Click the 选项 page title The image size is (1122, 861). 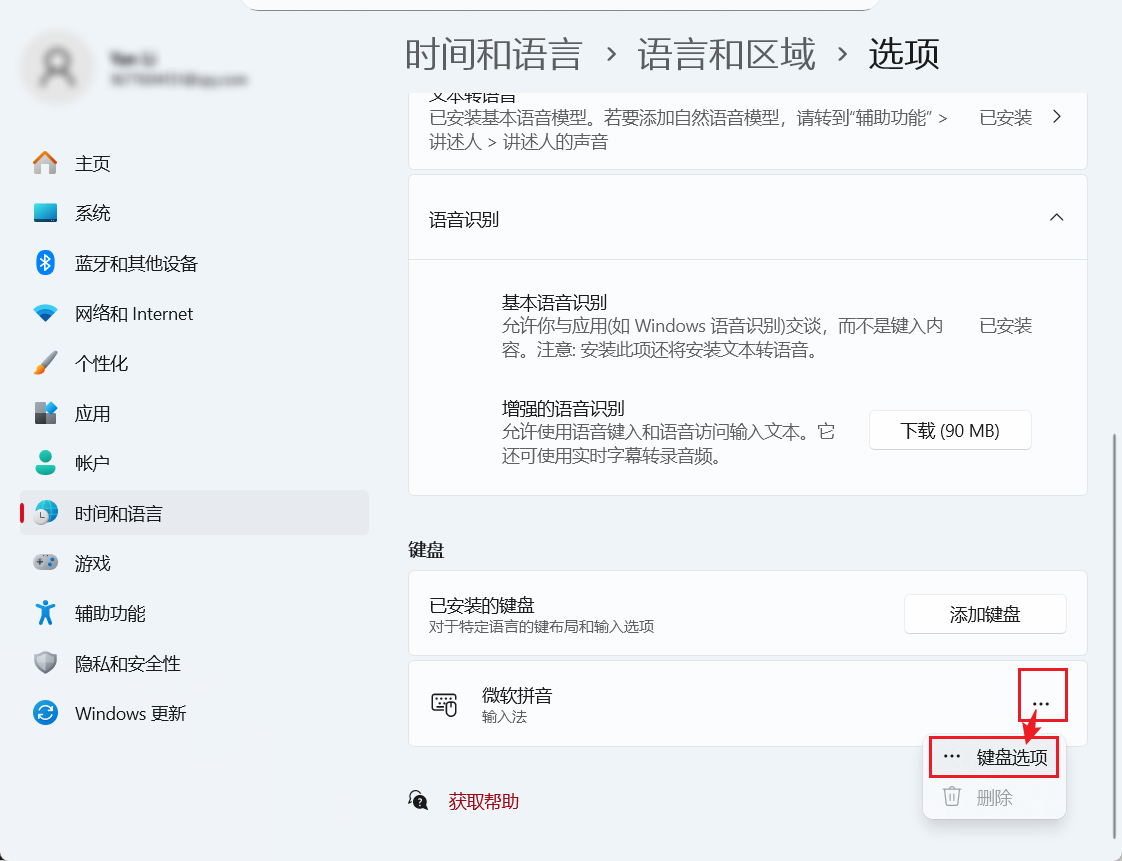click(903, 54)
